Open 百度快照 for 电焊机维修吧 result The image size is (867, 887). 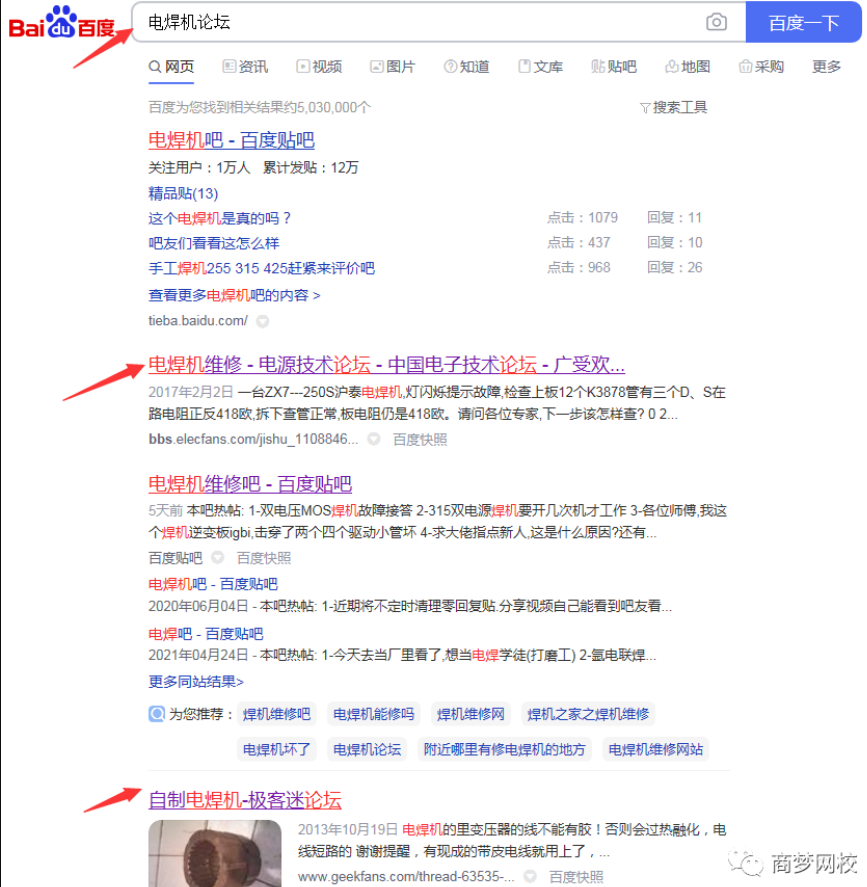[264, 558]
